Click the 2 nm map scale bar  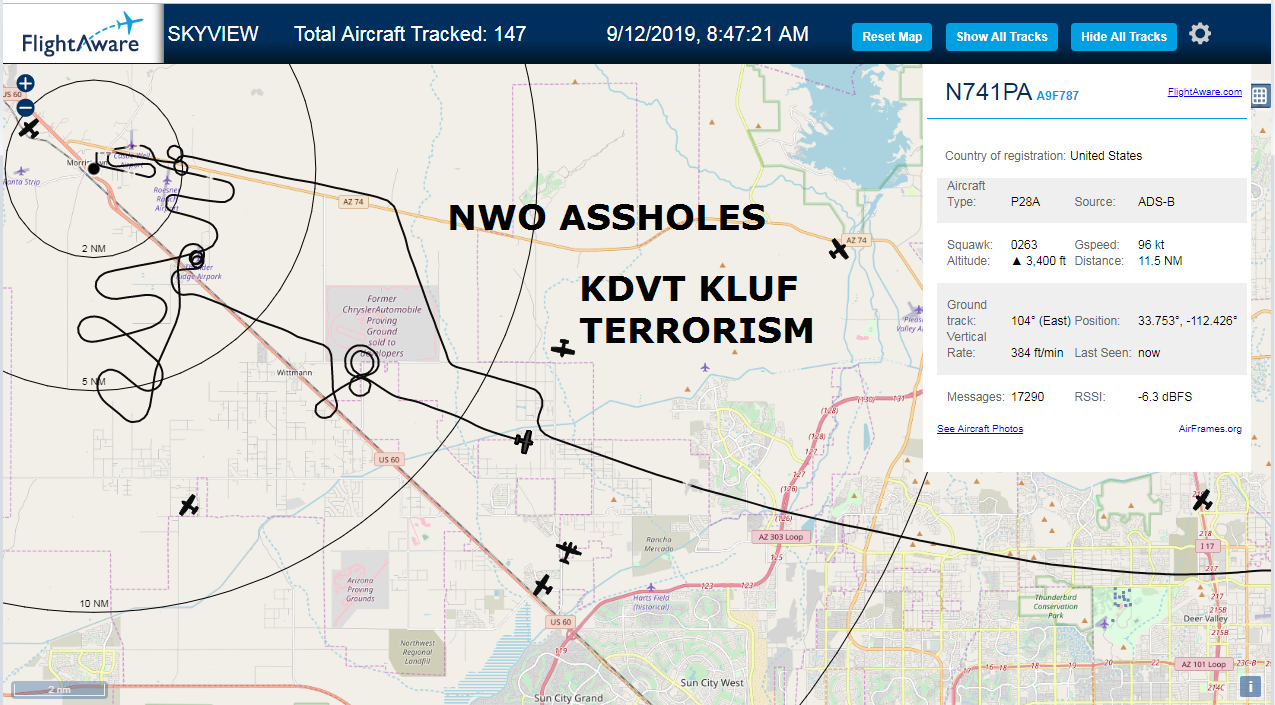tap(59, 689)
